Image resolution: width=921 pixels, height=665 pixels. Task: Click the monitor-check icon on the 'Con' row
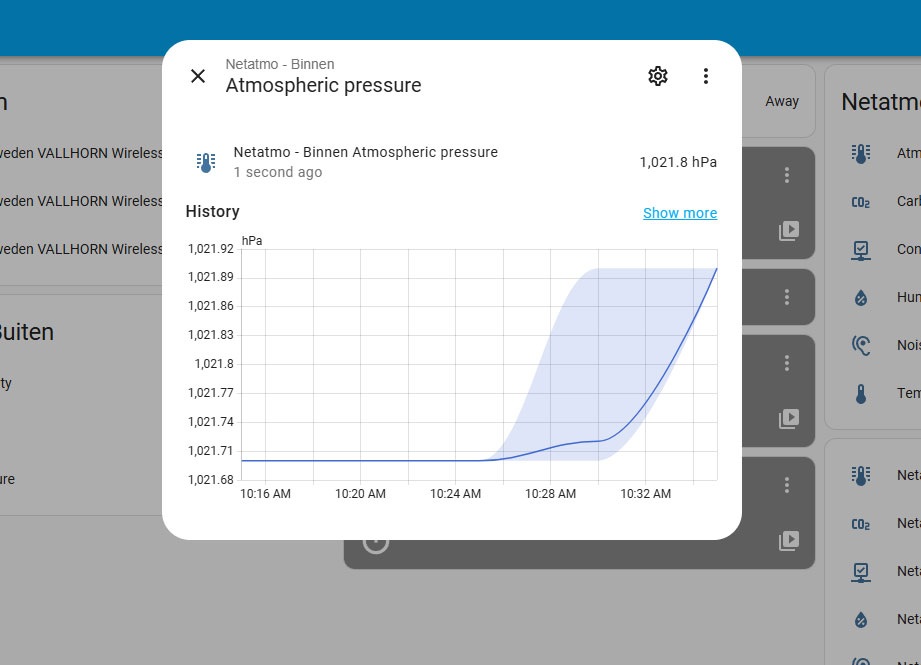[861, 250]
